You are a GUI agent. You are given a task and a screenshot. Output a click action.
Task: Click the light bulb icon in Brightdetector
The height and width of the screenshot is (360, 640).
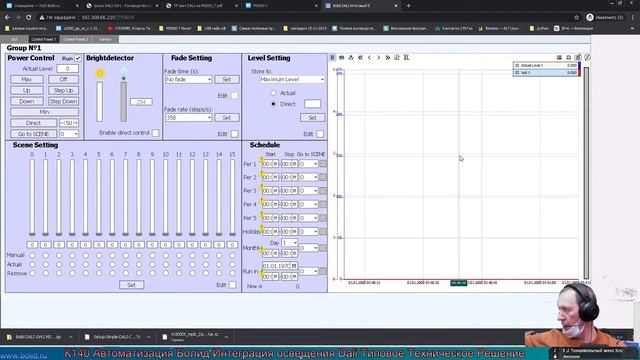tap(123, 73)
